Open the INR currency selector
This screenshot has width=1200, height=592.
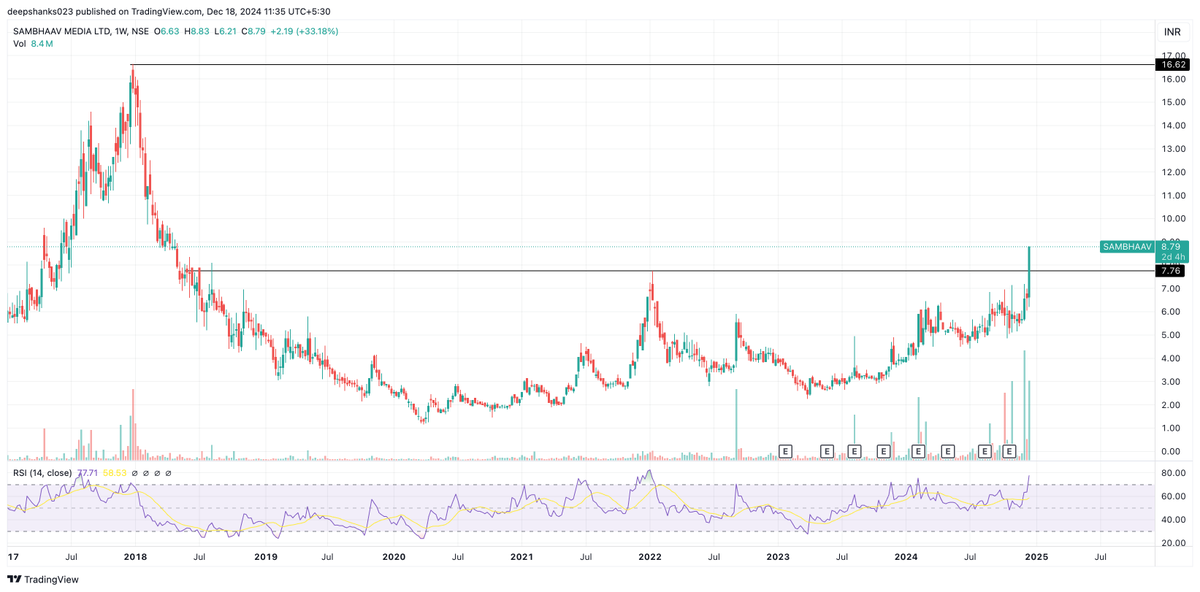tap(1172, 32)
